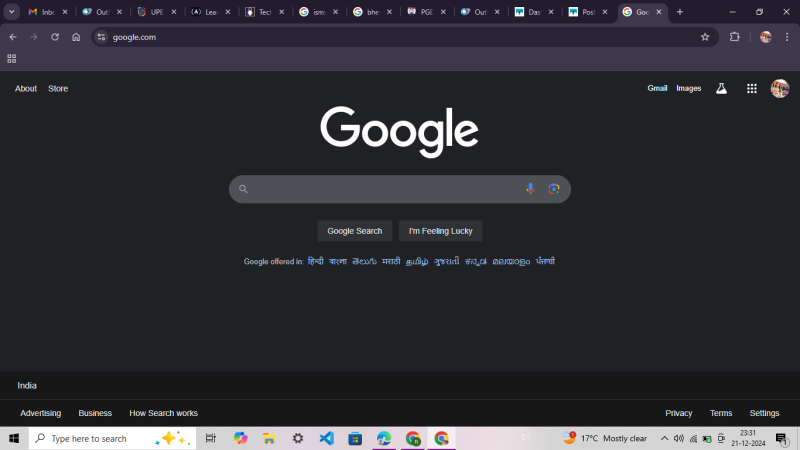Go to the browser home page
Screen dimensions: 800x450
pyautogui.click(x=76, y=37)
